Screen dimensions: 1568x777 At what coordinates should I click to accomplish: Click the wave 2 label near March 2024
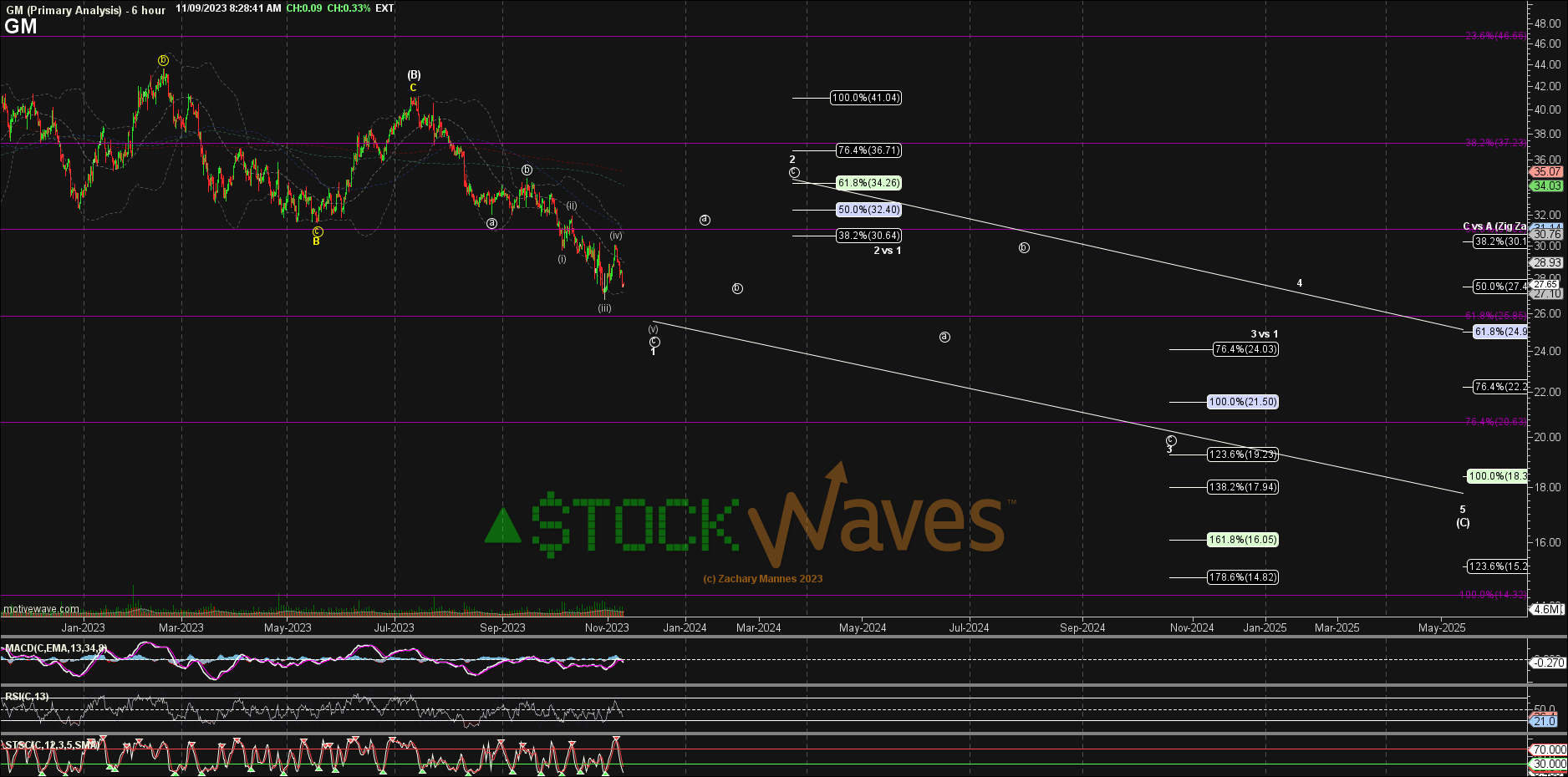click(x=792, y=160)
